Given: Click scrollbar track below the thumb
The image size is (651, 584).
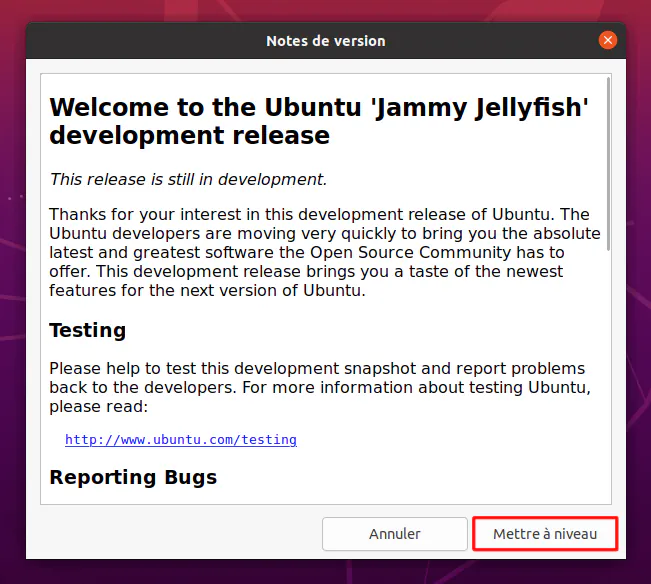Looking at the screenshot, I should pyautogui.click(x=608, y=374).
